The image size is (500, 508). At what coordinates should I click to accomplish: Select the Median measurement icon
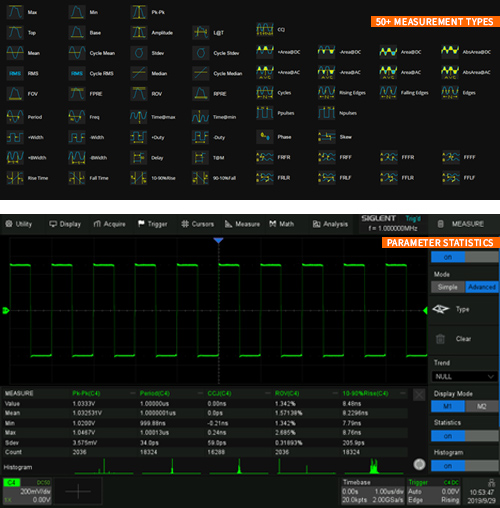pos(139,73)
